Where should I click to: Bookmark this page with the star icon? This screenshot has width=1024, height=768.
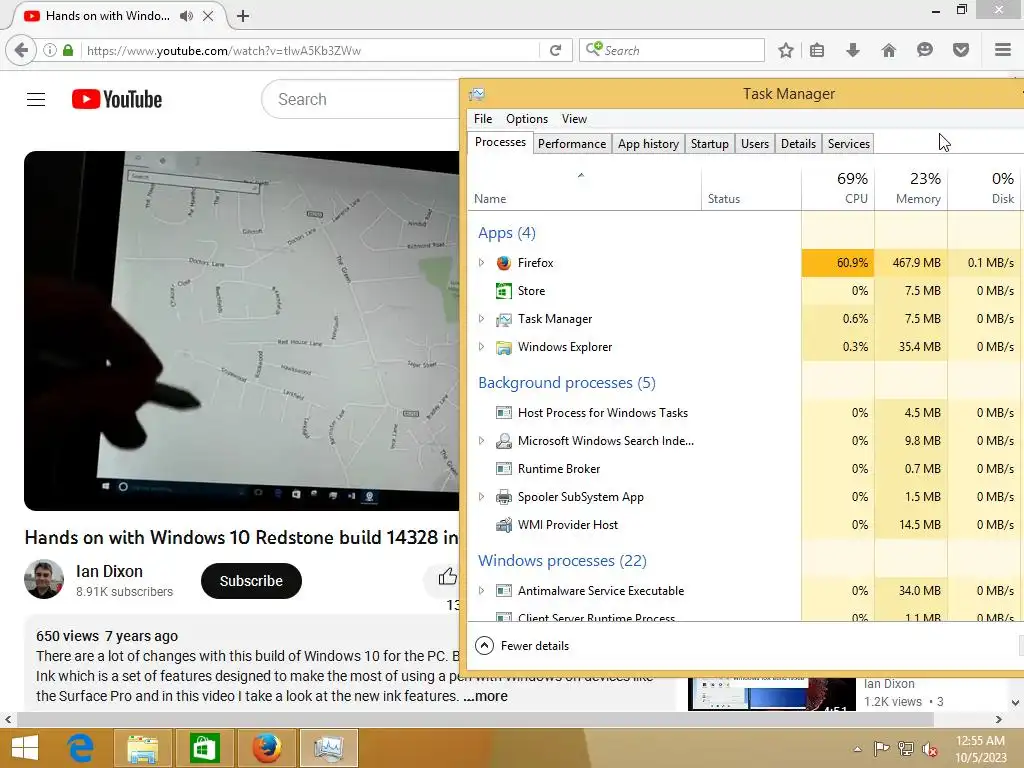[x=786, y=50]
